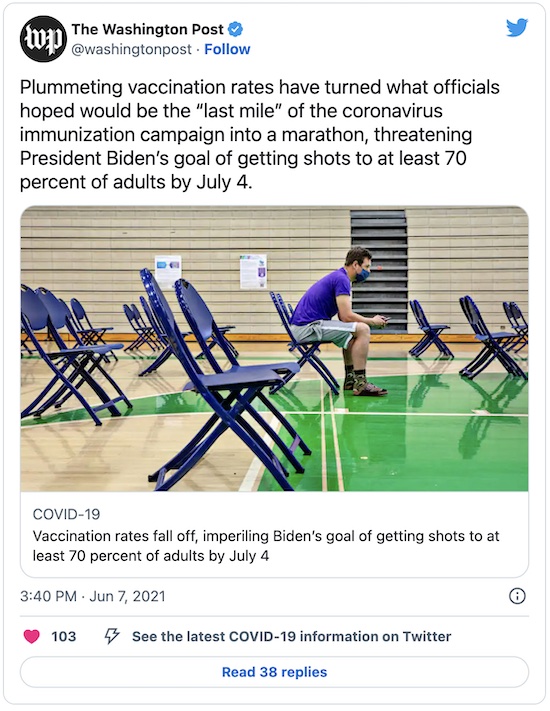Open the tweet info circle icon

point(517,596)
